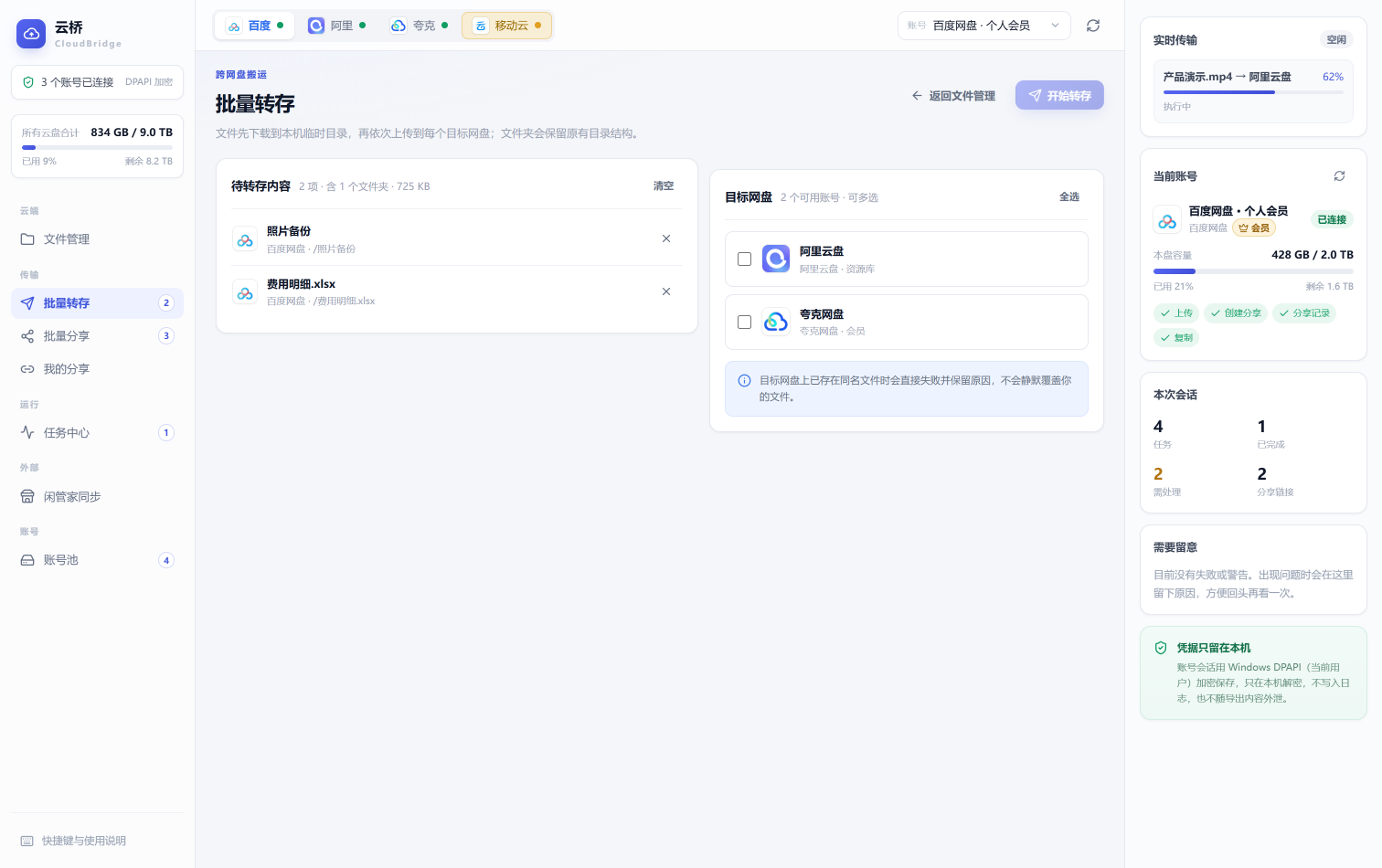Click the Baidu icon beside 费用明细.xlsx
The image size is (1382, 868).
tap(245, 292)
